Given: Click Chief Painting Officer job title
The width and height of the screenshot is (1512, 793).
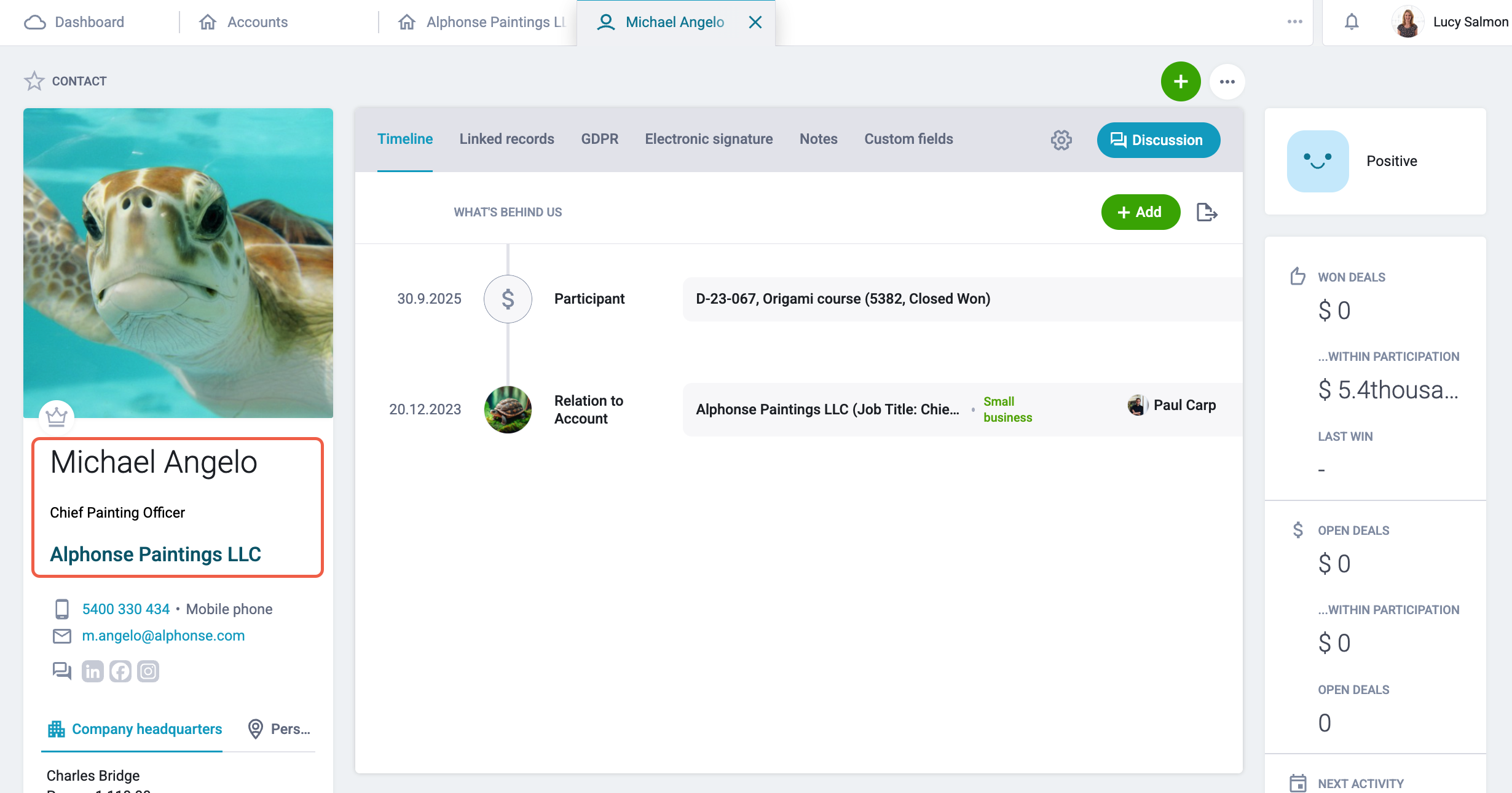Looking at the screenshot, I should (117, 513).
